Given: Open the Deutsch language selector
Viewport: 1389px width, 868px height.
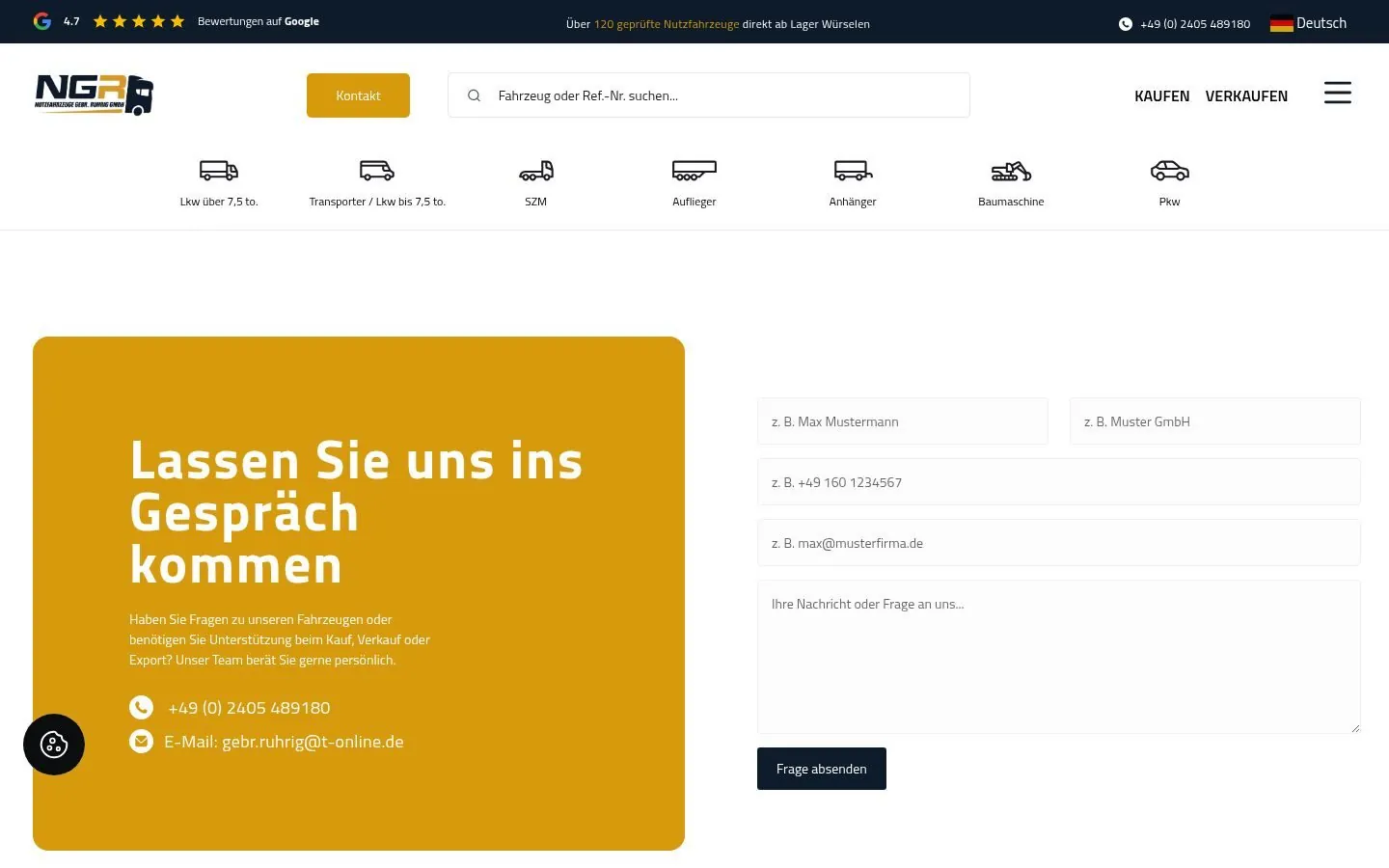Looking at the screenshot, I should pos(1309,23).
